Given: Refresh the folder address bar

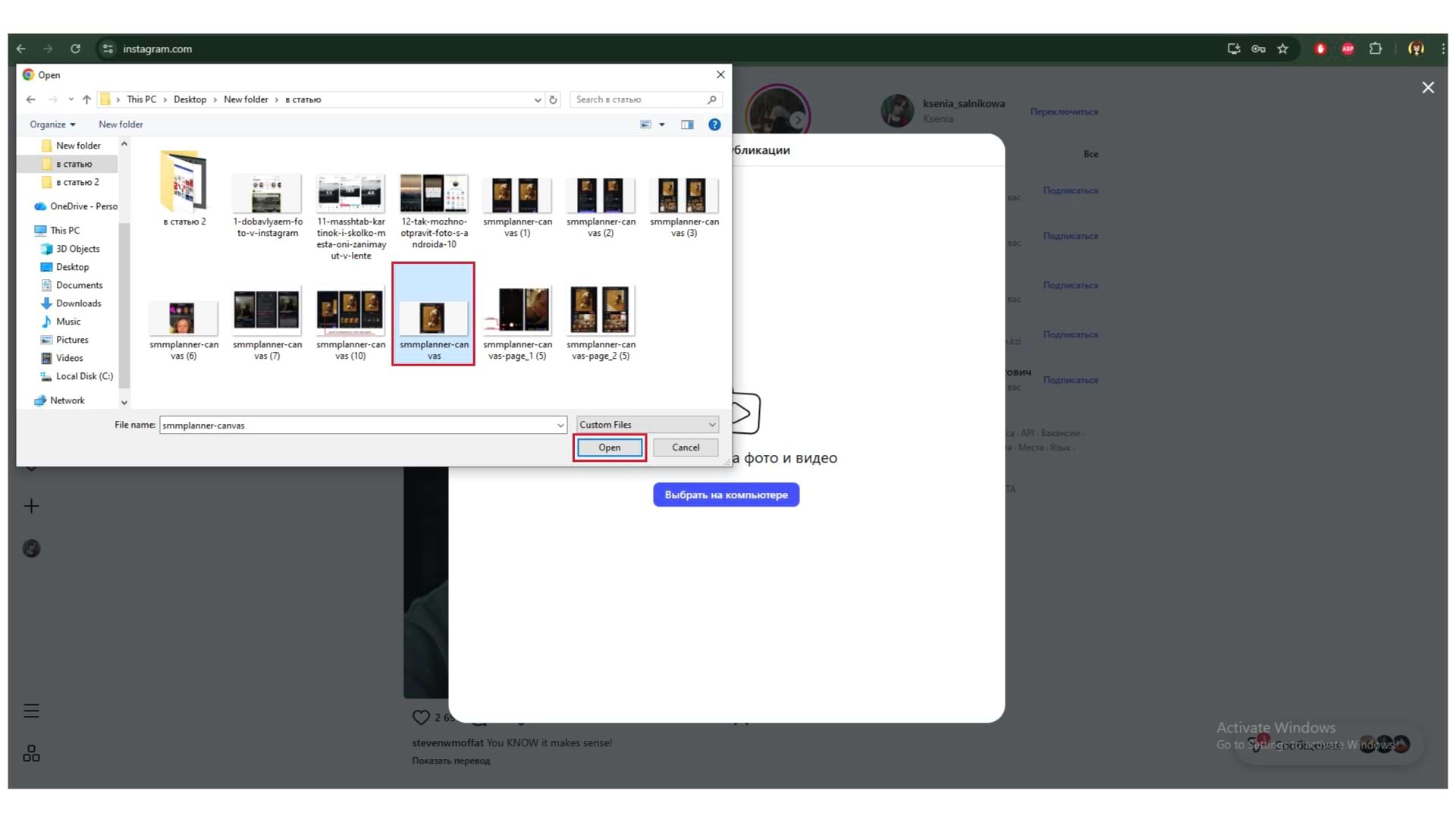Looking at the screenshot, I should click(554, 99).
